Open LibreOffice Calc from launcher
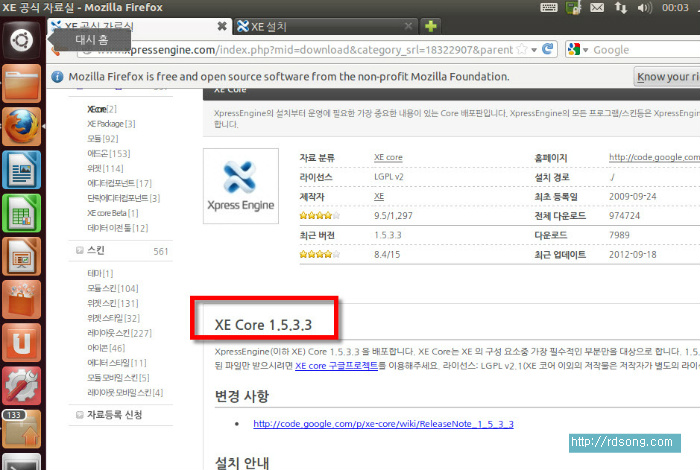Viewport: 700px width, 470px height. pyautogui.click(x=21, y=213)
